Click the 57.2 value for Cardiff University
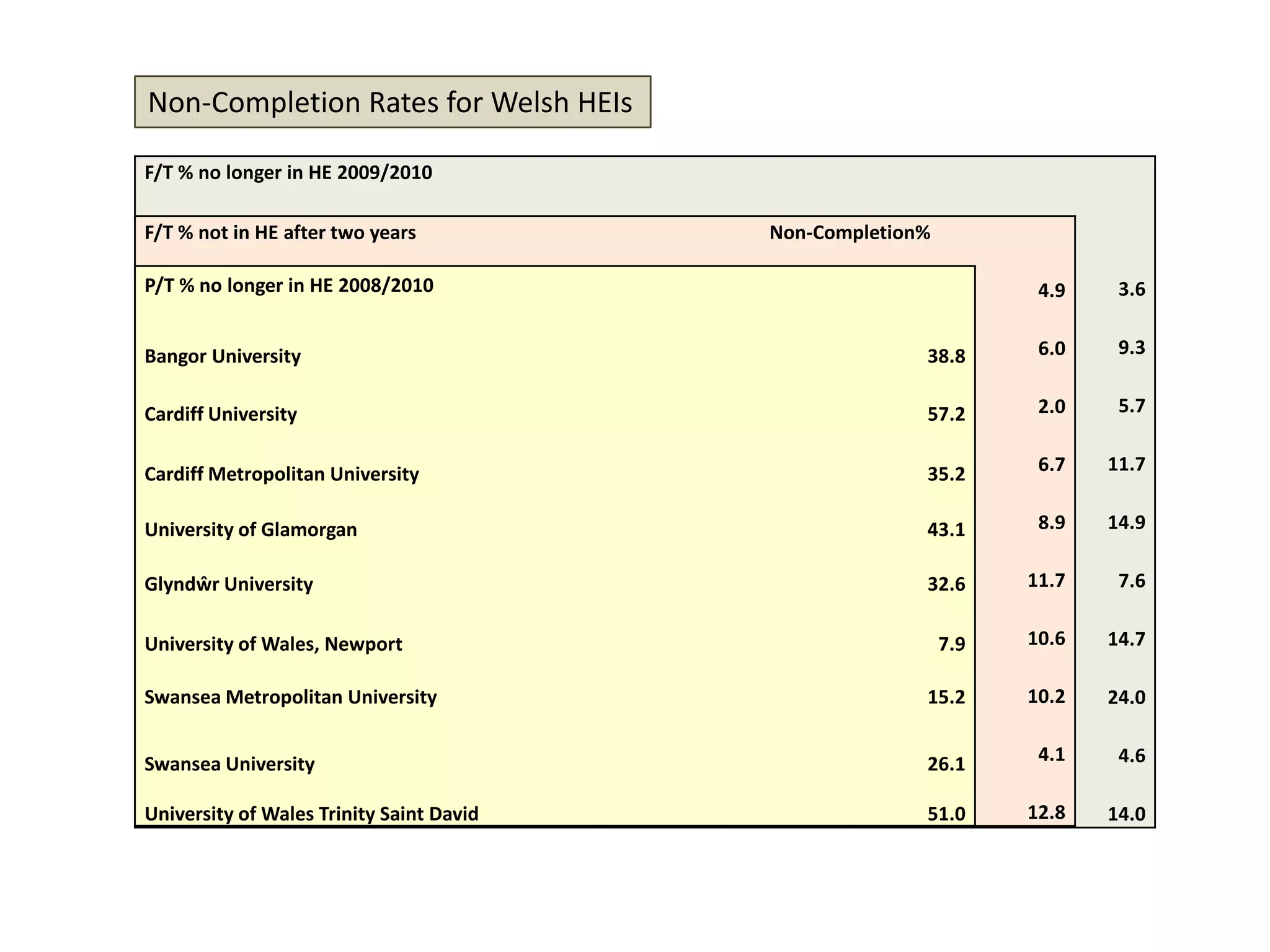The height and width of the screenshot is (952, 1270). point(946,413)
